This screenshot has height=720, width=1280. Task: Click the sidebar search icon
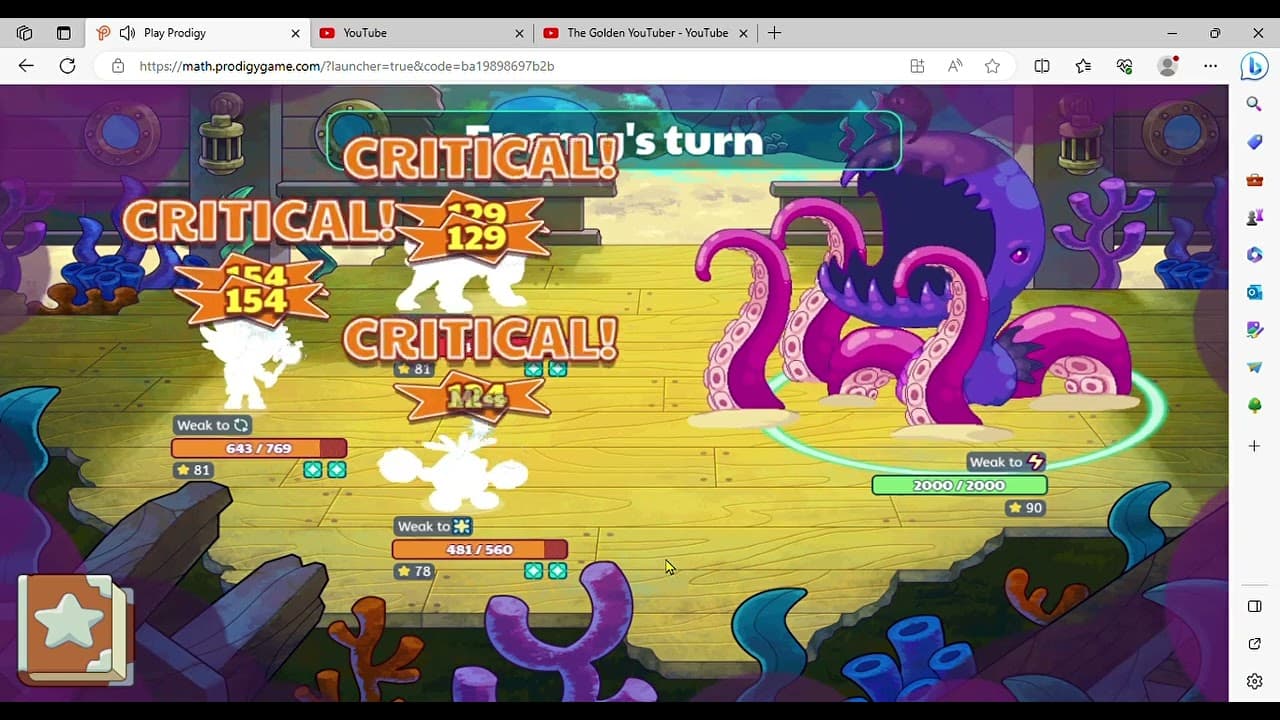click(1254, 104)
